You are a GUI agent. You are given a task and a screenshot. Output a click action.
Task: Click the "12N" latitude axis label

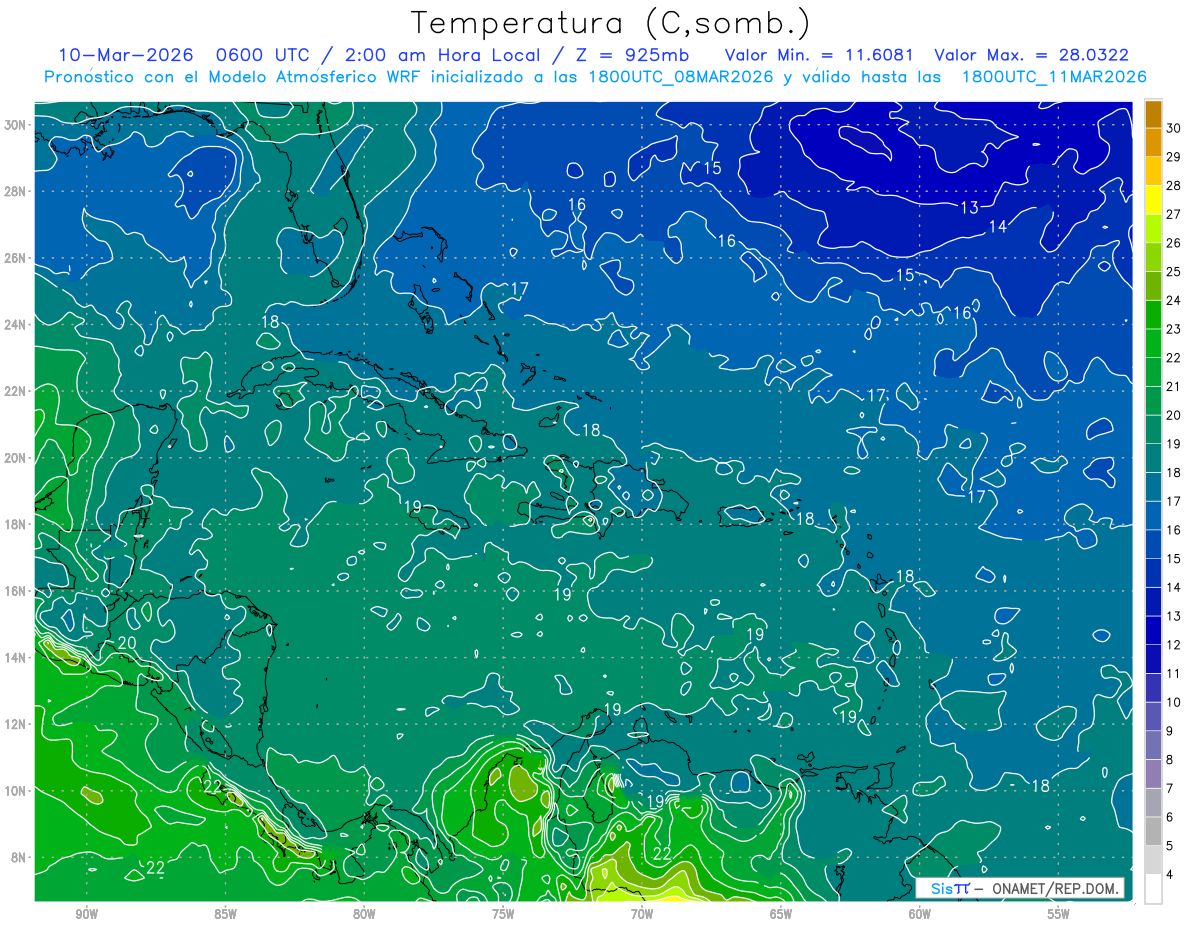[x=15, y=724]
